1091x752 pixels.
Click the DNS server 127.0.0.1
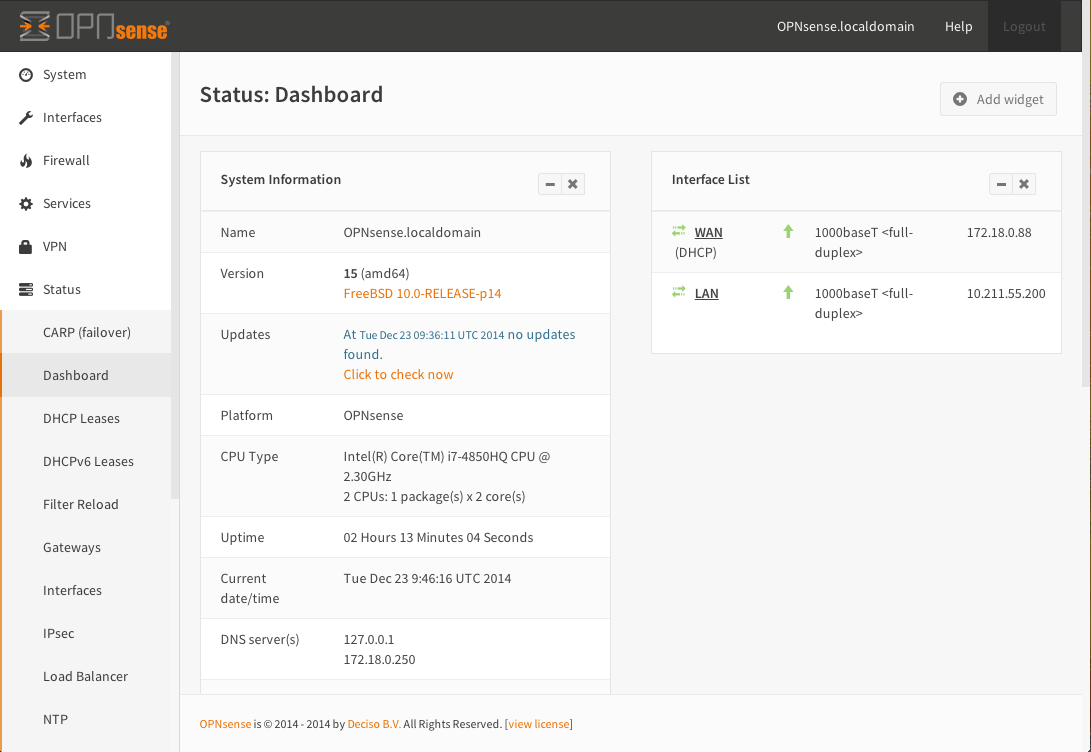tap(369, 639)
